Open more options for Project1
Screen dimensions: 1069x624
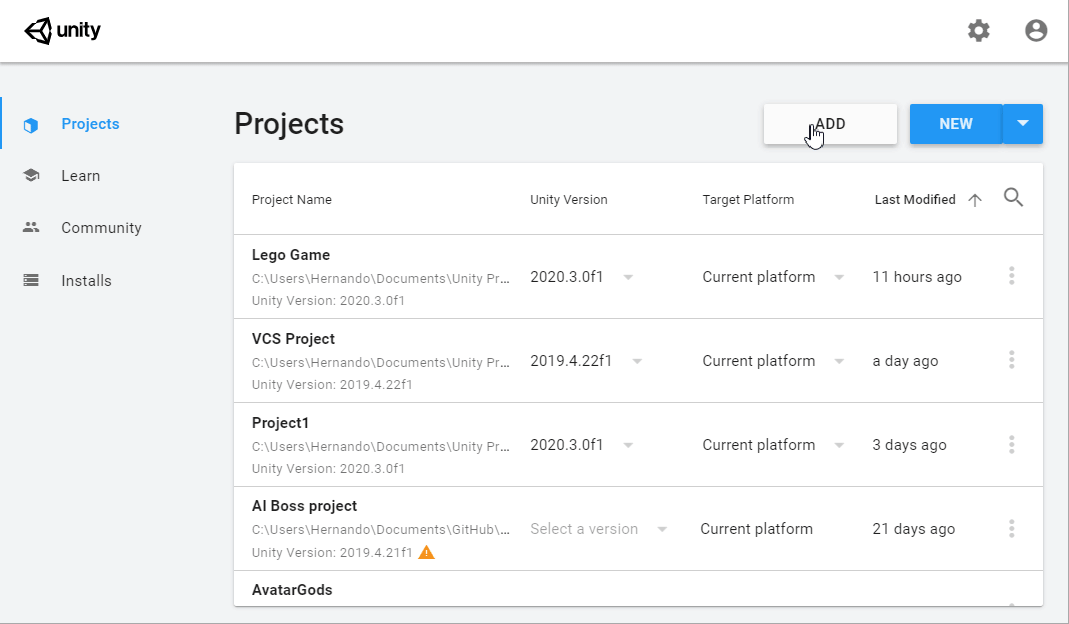(1012, 445)
